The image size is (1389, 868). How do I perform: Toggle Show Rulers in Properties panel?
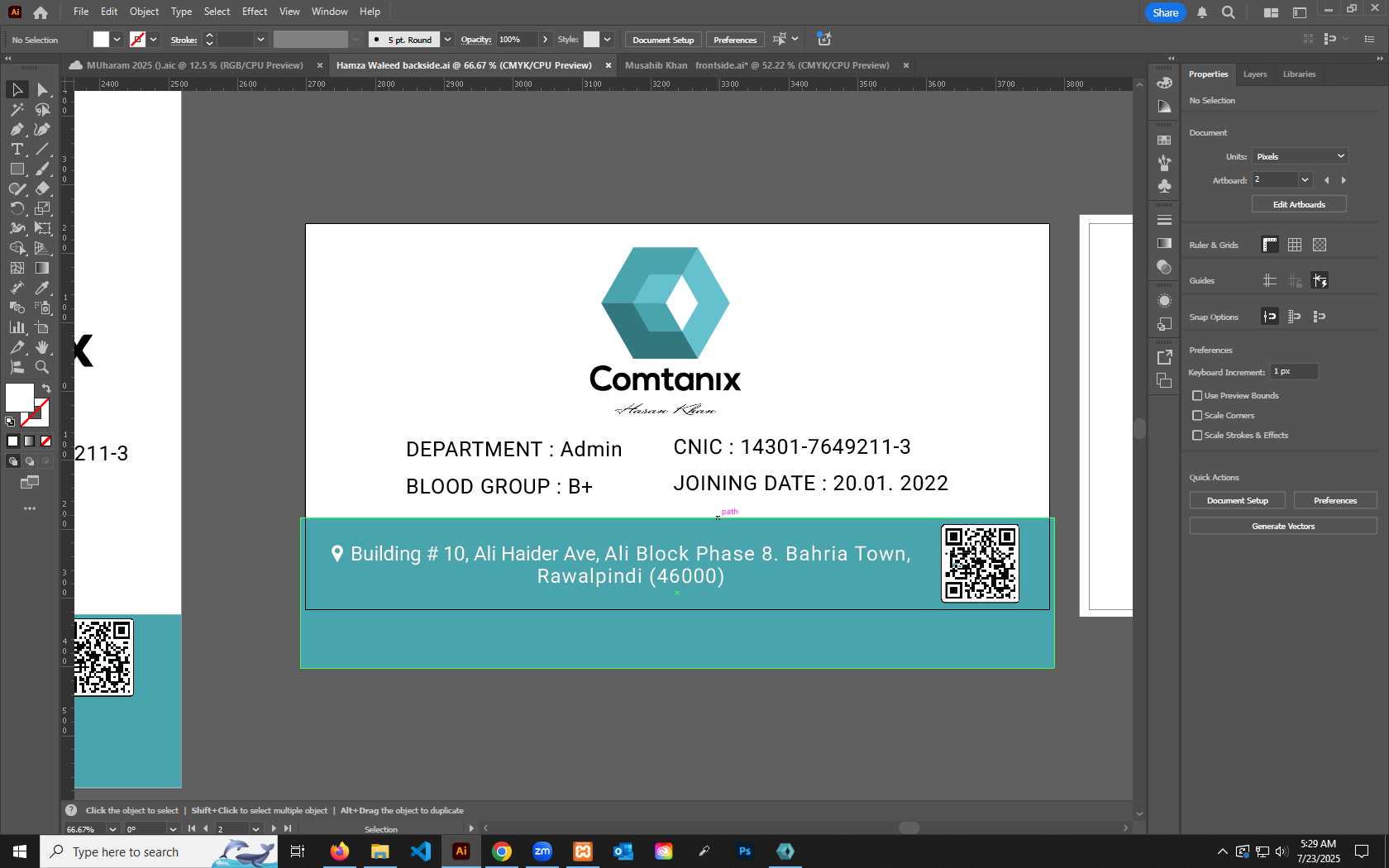coord(1270,245)
